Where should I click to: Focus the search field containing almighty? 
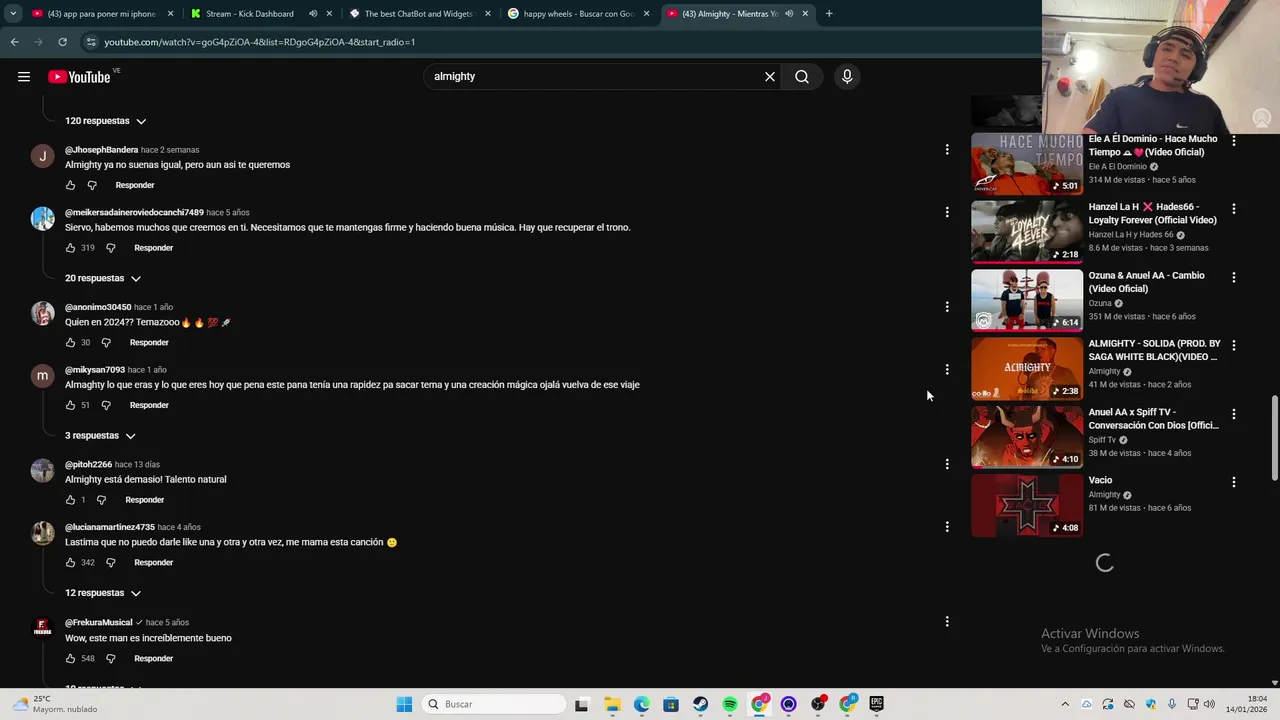point(593,77)
